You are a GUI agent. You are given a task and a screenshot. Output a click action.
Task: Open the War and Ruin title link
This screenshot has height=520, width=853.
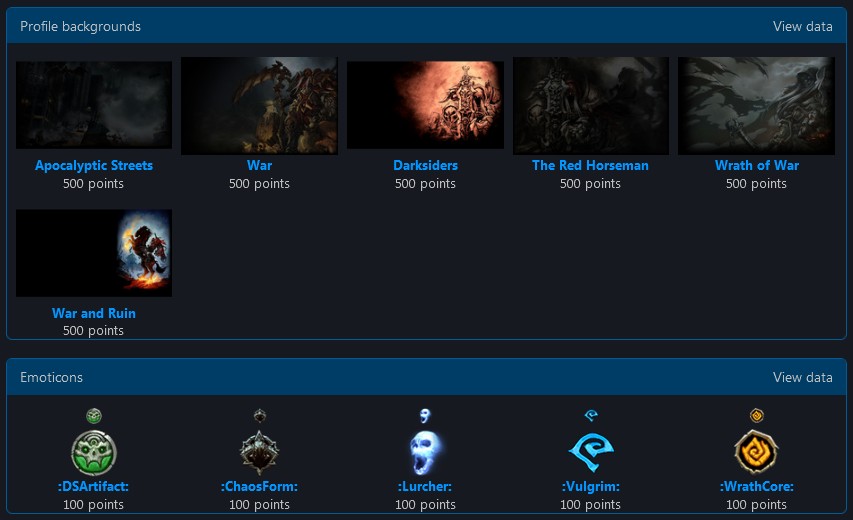tap(94, 313)
